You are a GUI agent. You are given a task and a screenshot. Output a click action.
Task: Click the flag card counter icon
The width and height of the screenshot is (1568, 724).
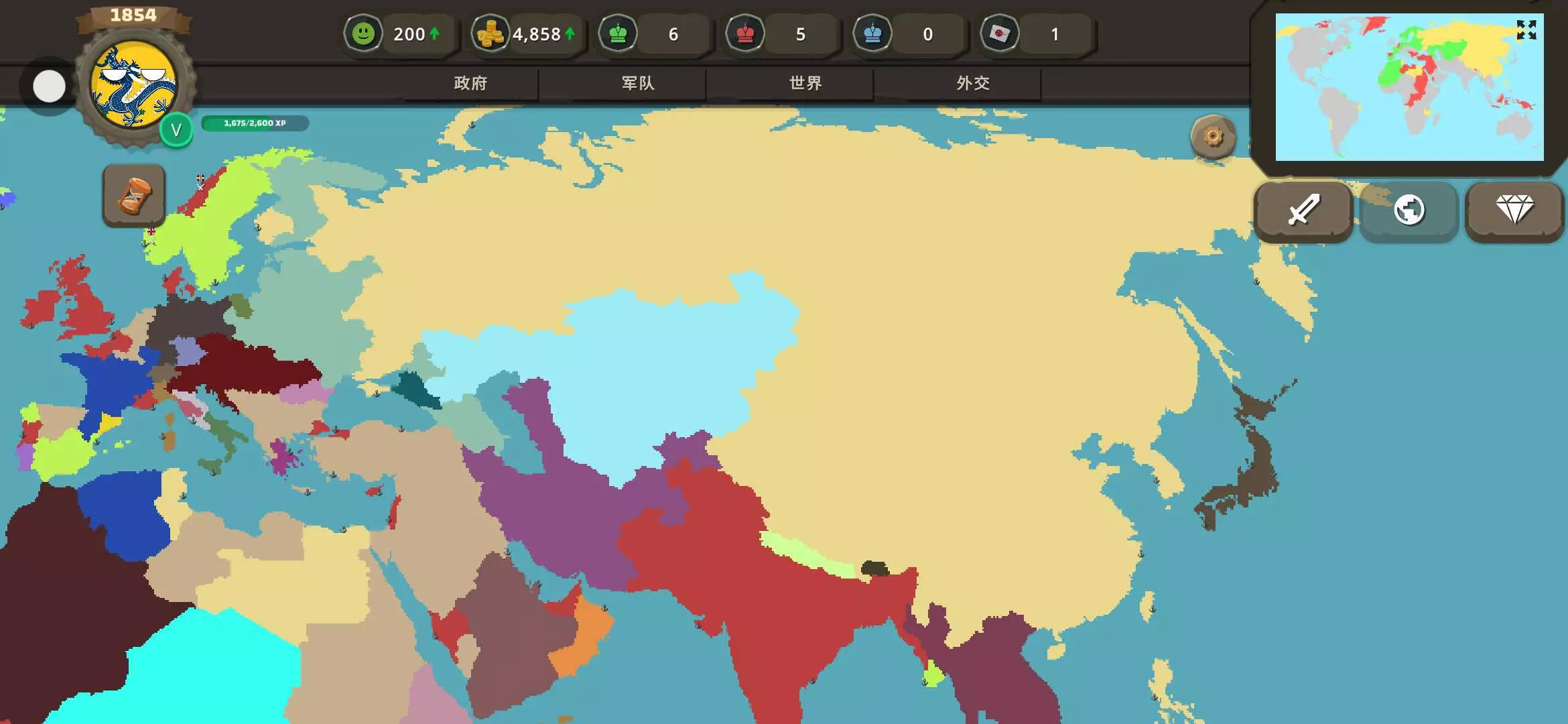tap(999, 34)
